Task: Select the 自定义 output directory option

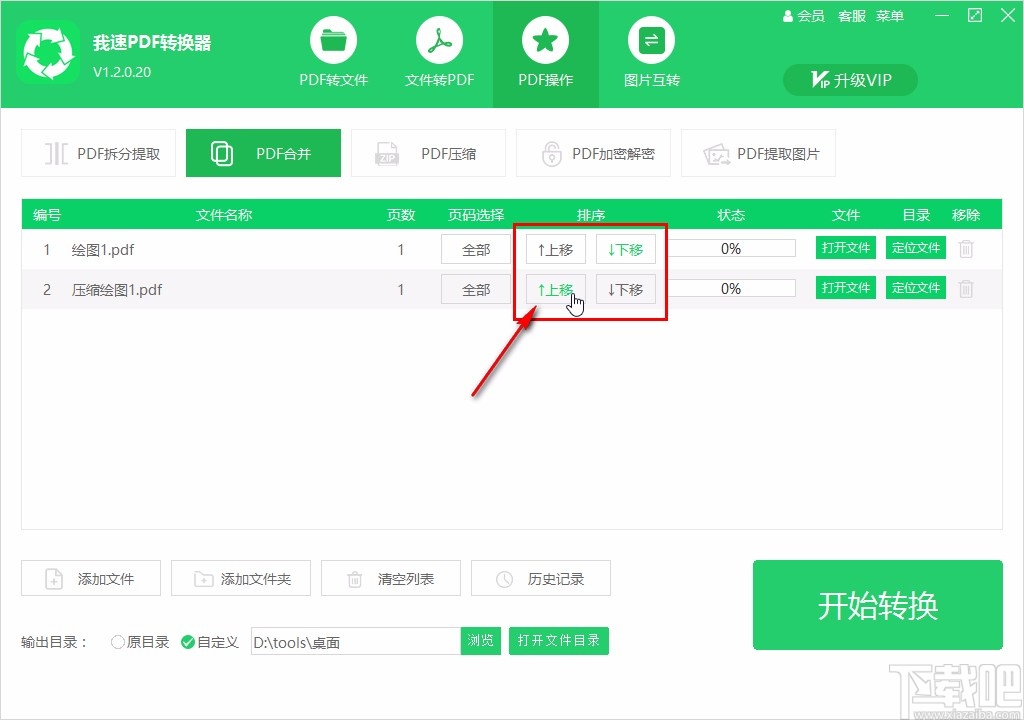Action: click(189, 642)
